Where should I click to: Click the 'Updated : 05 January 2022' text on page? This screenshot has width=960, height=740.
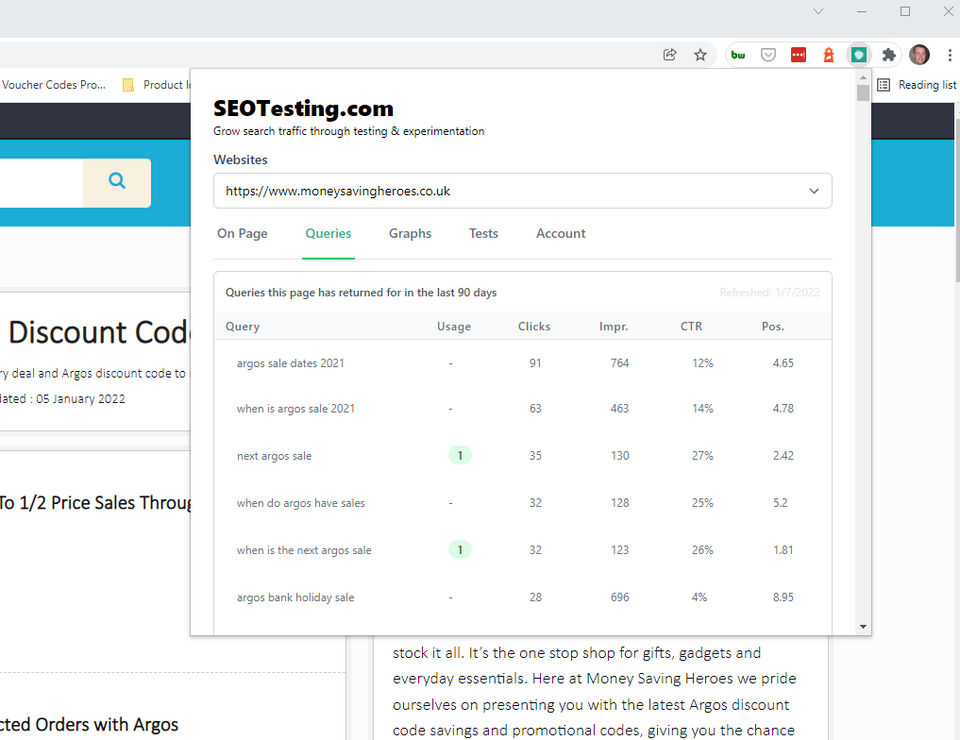62,398
